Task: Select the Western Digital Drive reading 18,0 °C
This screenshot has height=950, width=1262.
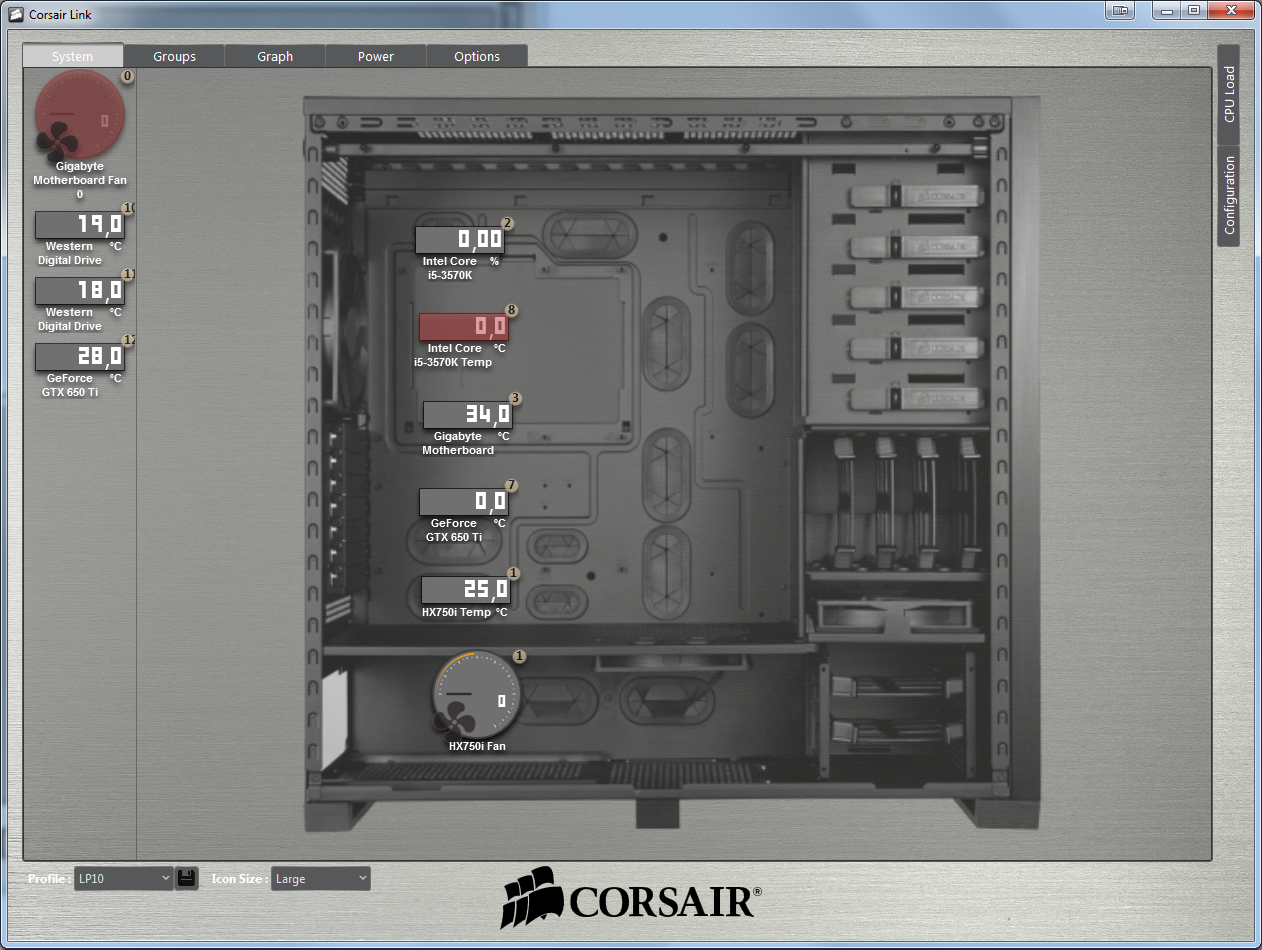Action: click(x=80, y=291)
